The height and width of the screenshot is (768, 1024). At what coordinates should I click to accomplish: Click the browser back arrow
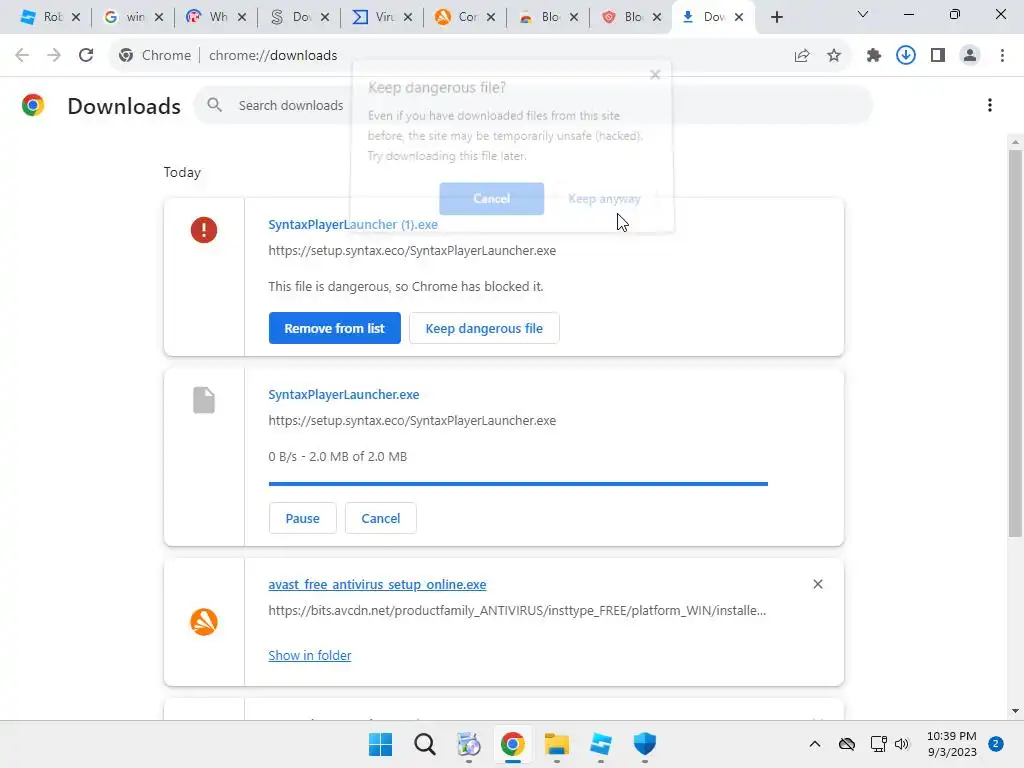[x=22, y=55]
